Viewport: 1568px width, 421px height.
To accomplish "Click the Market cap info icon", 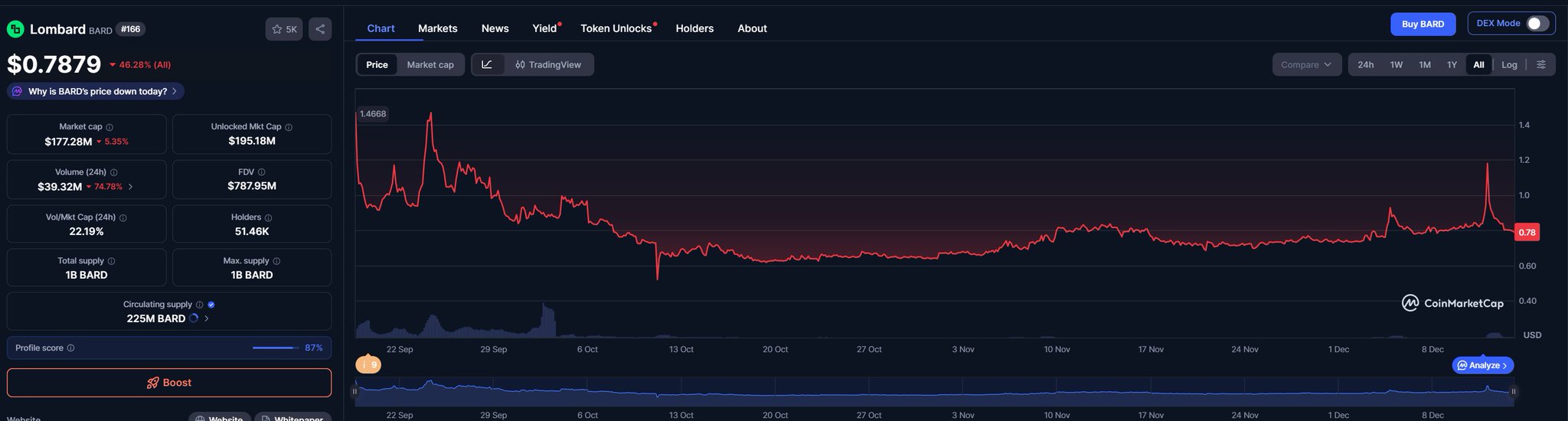I will pos(109,127).
